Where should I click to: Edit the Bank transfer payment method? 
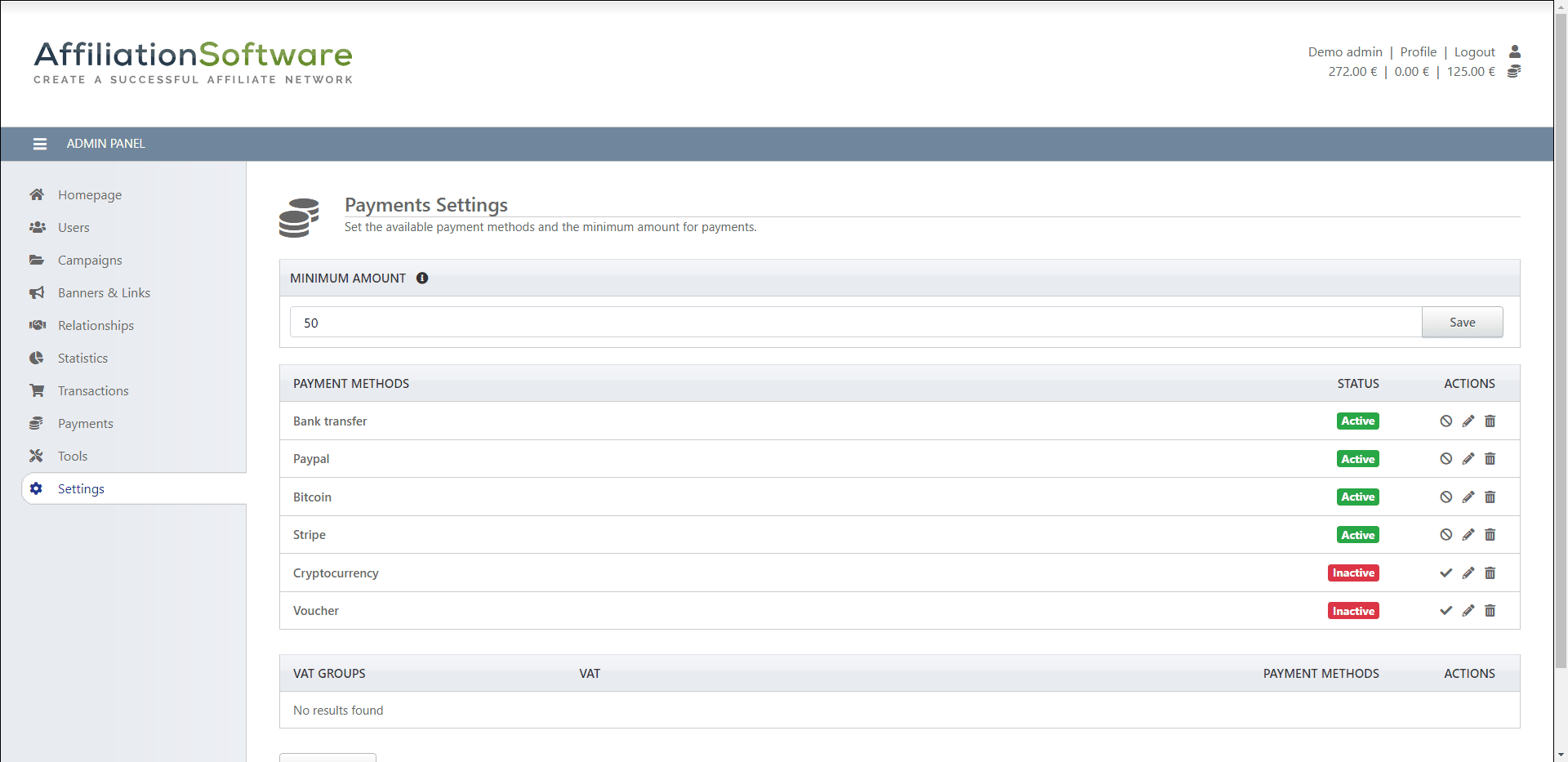point(1468,421)
